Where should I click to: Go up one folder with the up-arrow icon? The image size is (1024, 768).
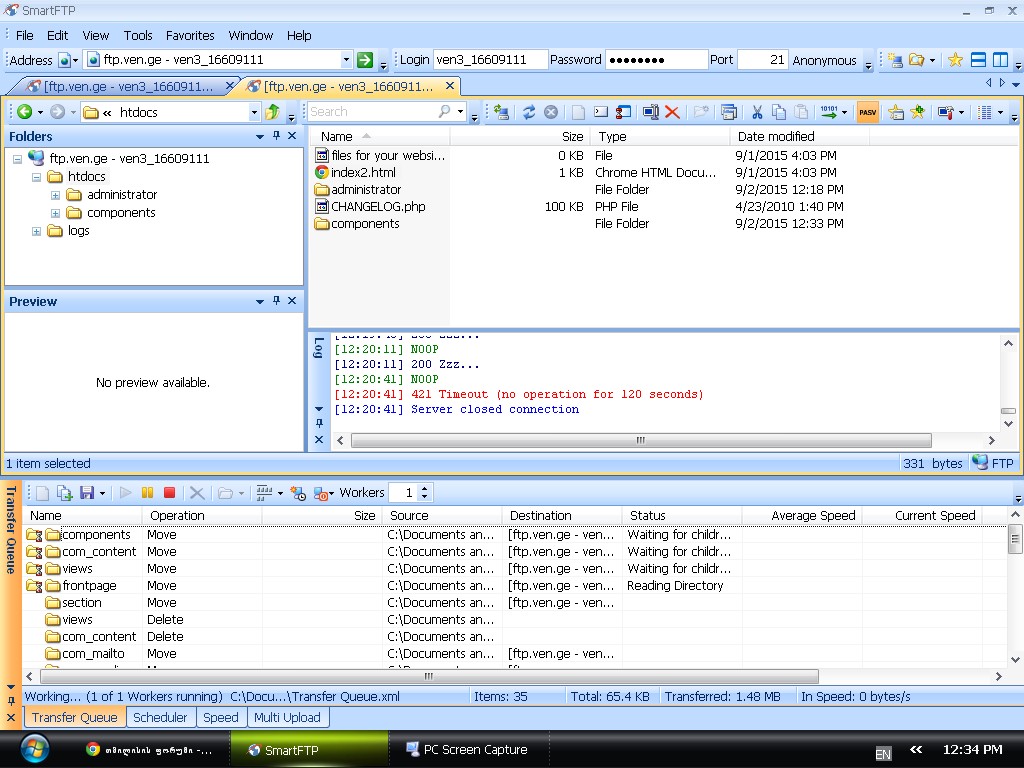pos(272,112)
